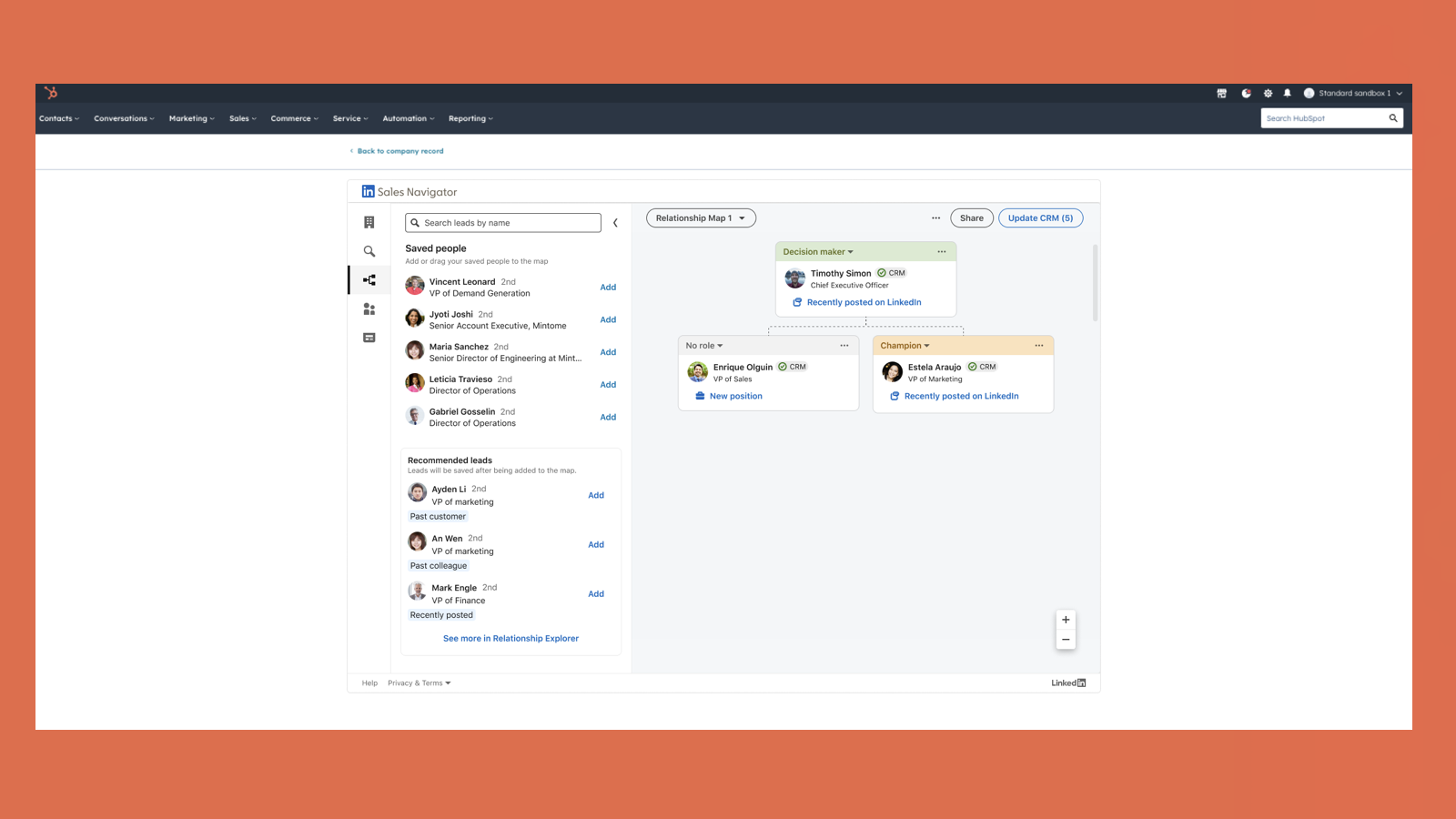Click the Update CRM (5) button
Image resolution: width=1456 pixels, height=819 pixels.
point(1040,218)
